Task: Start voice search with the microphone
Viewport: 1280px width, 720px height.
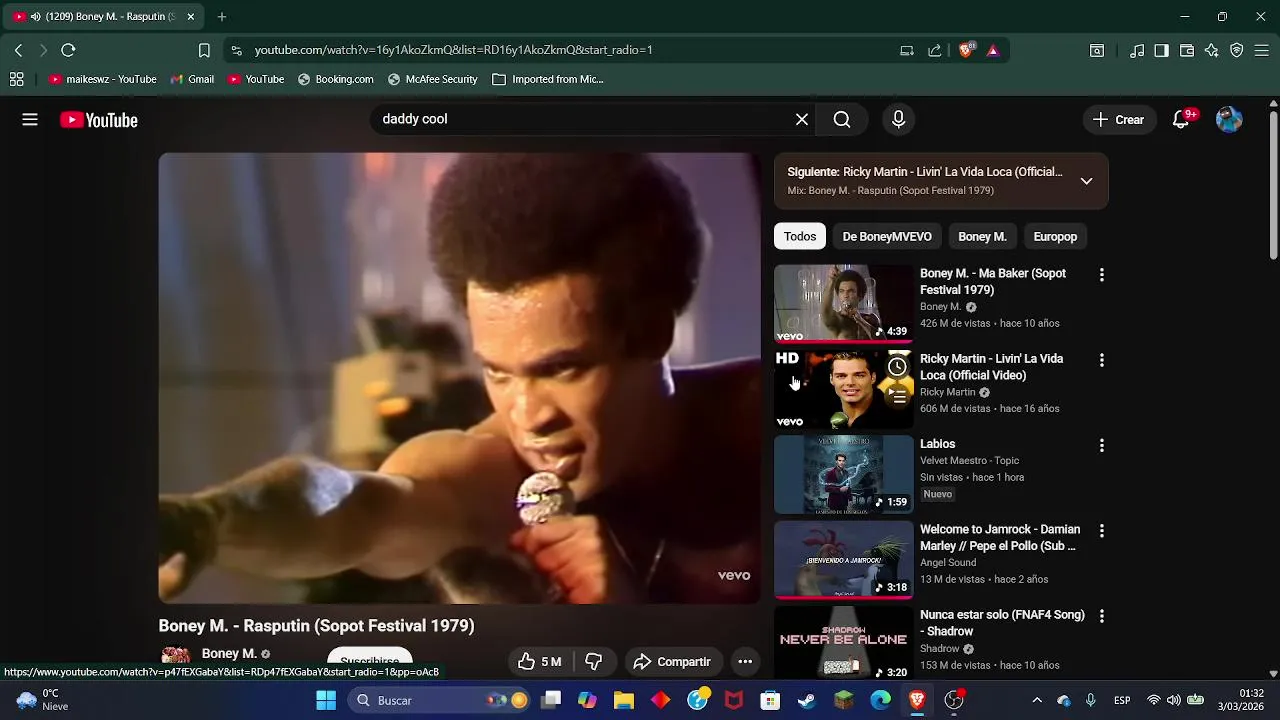Action: click(898, 120)
